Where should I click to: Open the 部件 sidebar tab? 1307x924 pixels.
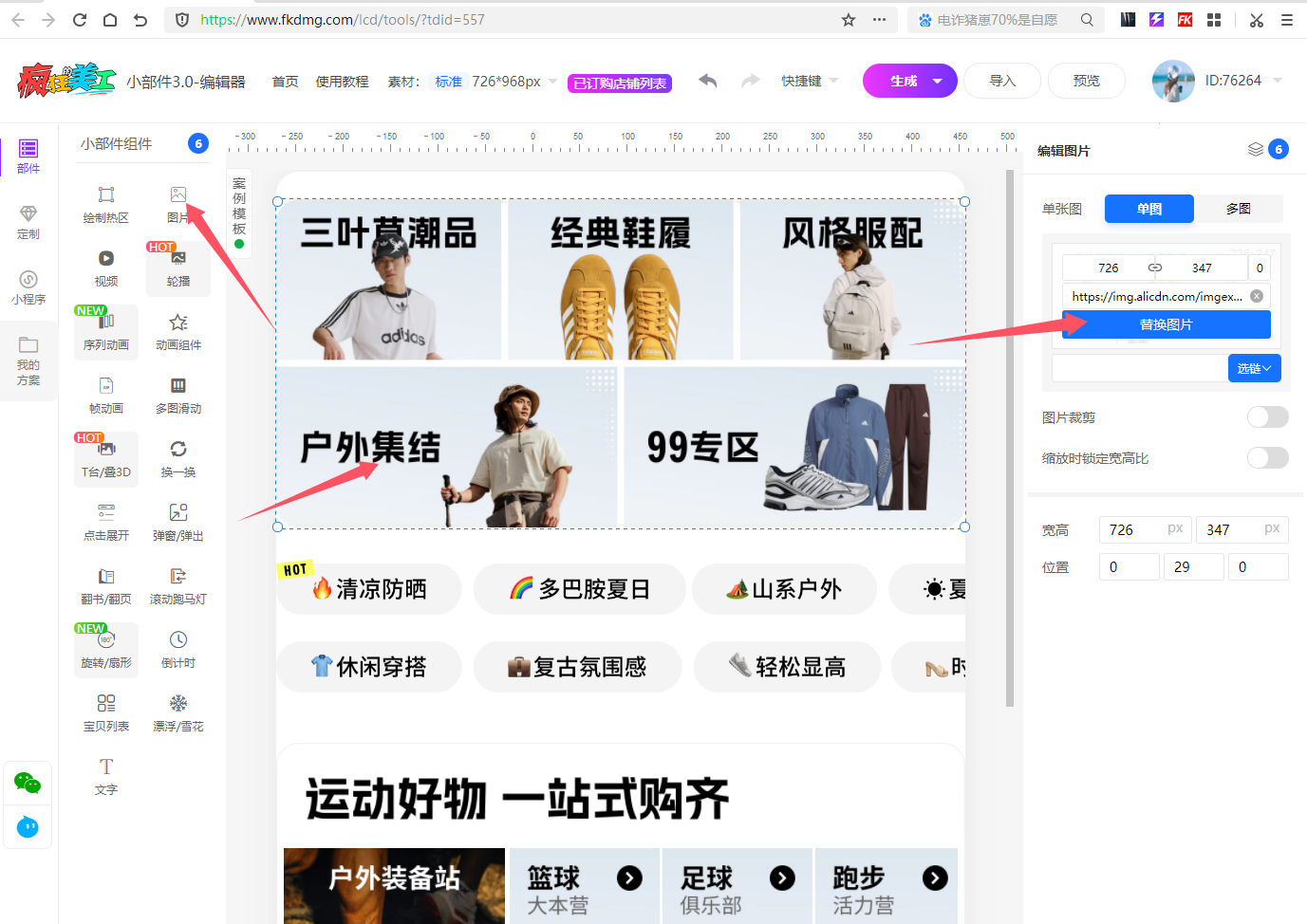(x=28, y=157)
